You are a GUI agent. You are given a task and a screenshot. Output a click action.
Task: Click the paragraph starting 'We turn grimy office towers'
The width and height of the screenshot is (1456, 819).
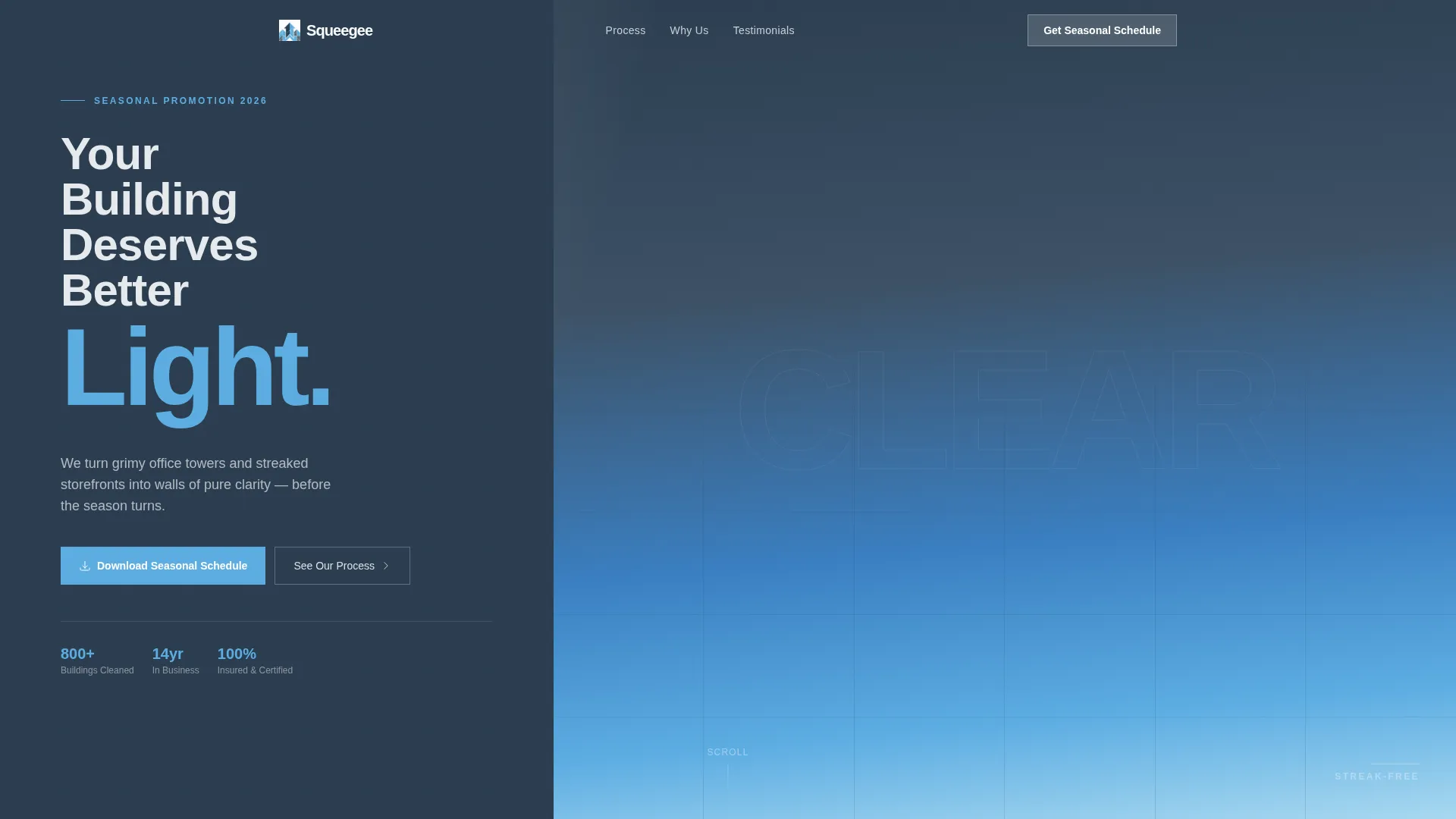[196, 485]
